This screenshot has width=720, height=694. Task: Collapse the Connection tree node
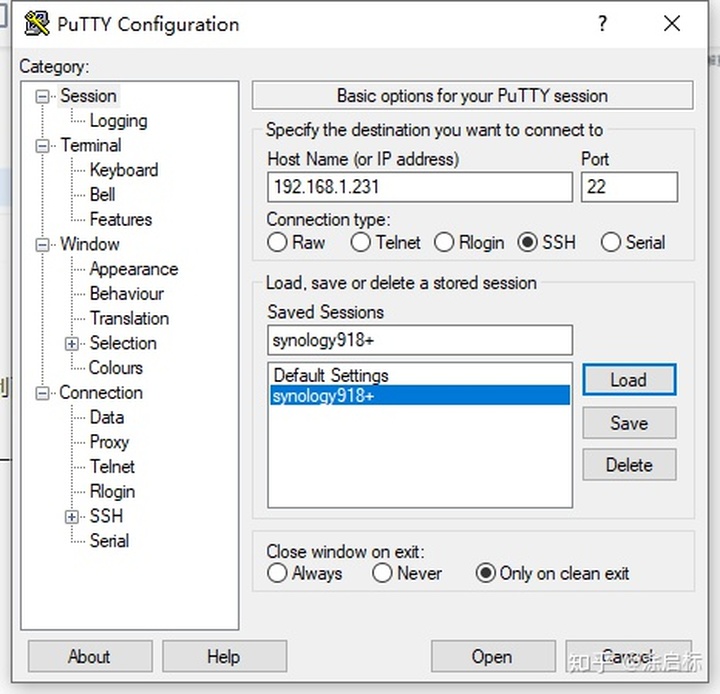click(42, 393)
